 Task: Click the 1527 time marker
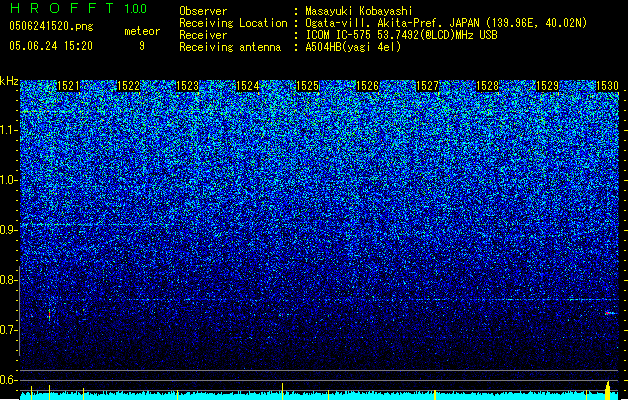pos(428,86)
